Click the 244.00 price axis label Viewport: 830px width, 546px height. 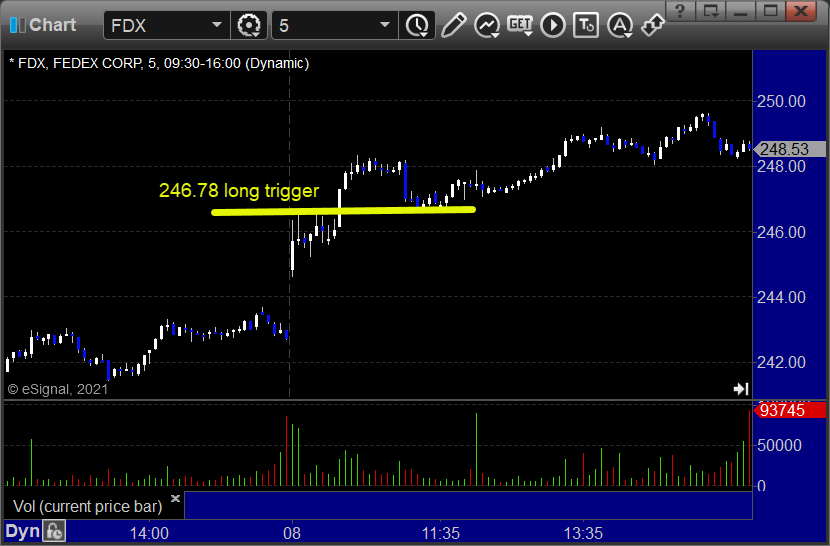click(x=781, y=297)
